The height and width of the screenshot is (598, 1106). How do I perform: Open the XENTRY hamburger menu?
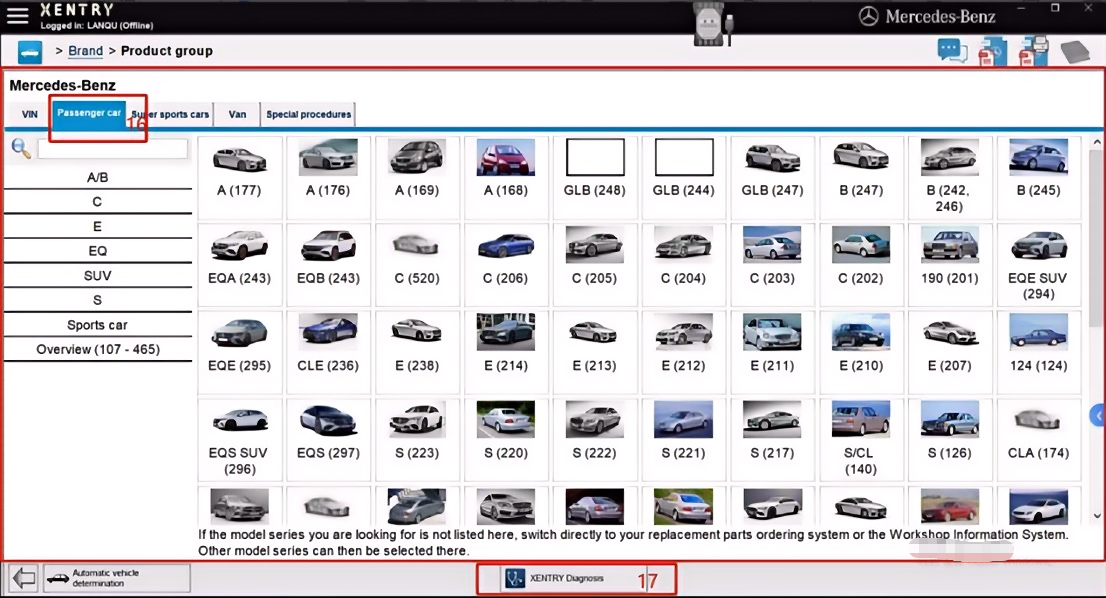(17, 16)
